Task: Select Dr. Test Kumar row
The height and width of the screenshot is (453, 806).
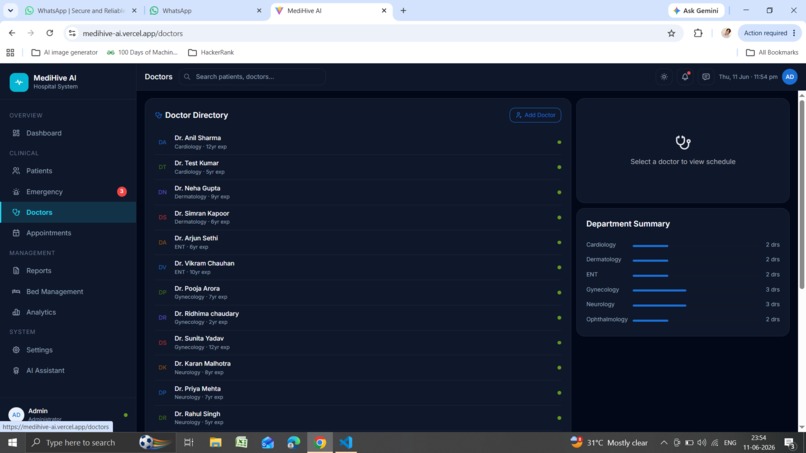Action: (358, 167)
